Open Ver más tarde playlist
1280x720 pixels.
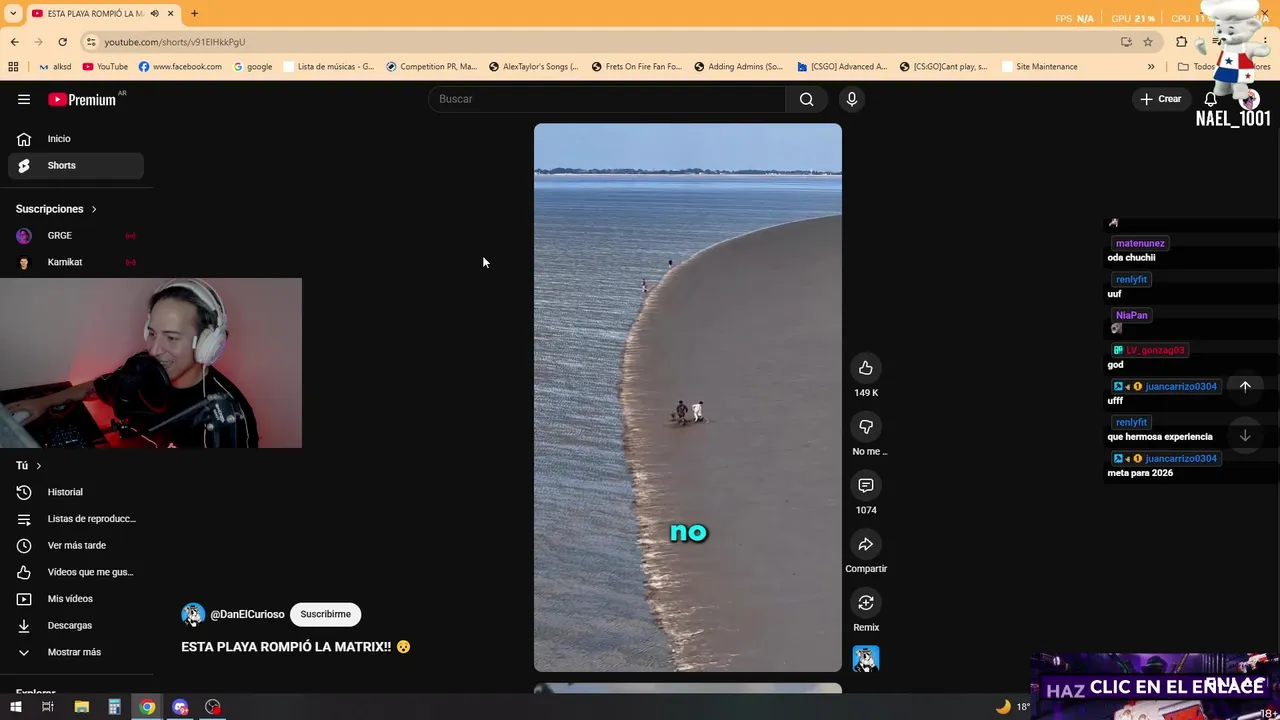[x=76, y=545]
